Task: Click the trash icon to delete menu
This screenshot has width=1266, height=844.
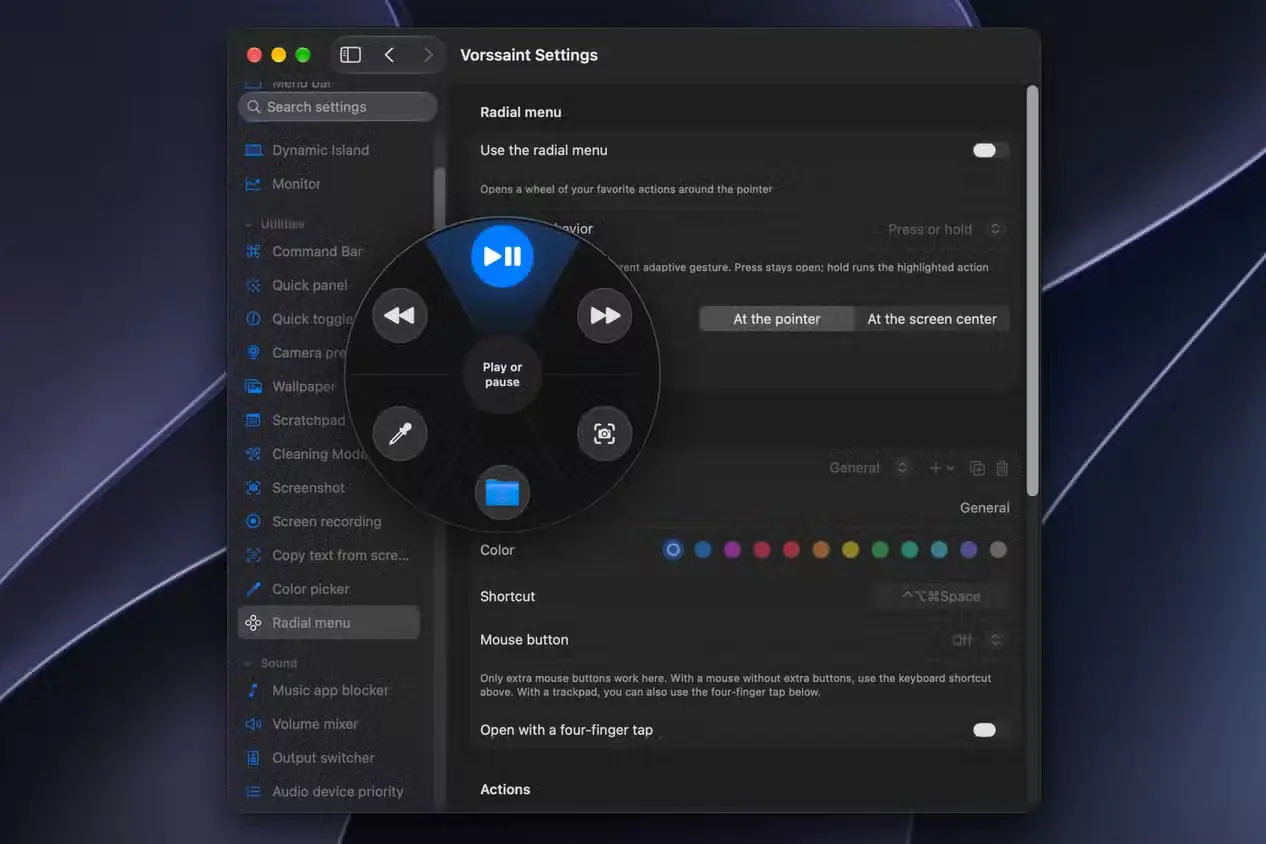Action: click(1002, 468)
